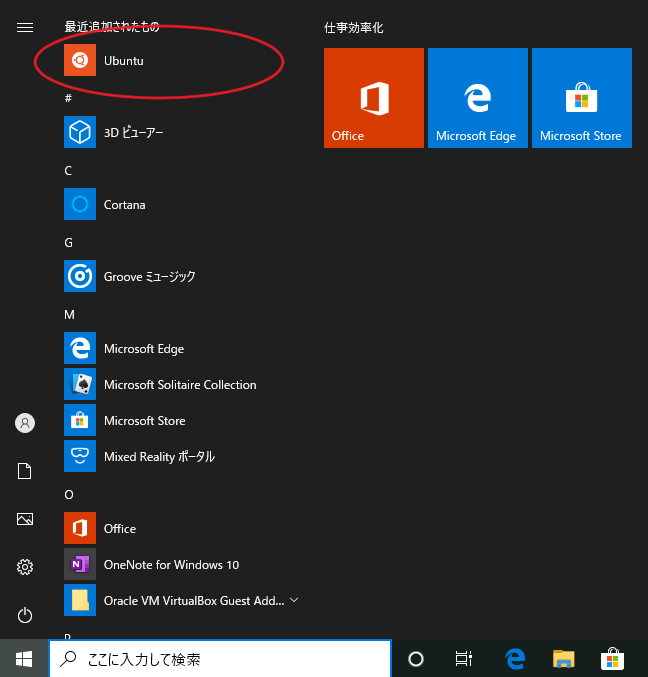Open Settings via the gear icon

25,567
